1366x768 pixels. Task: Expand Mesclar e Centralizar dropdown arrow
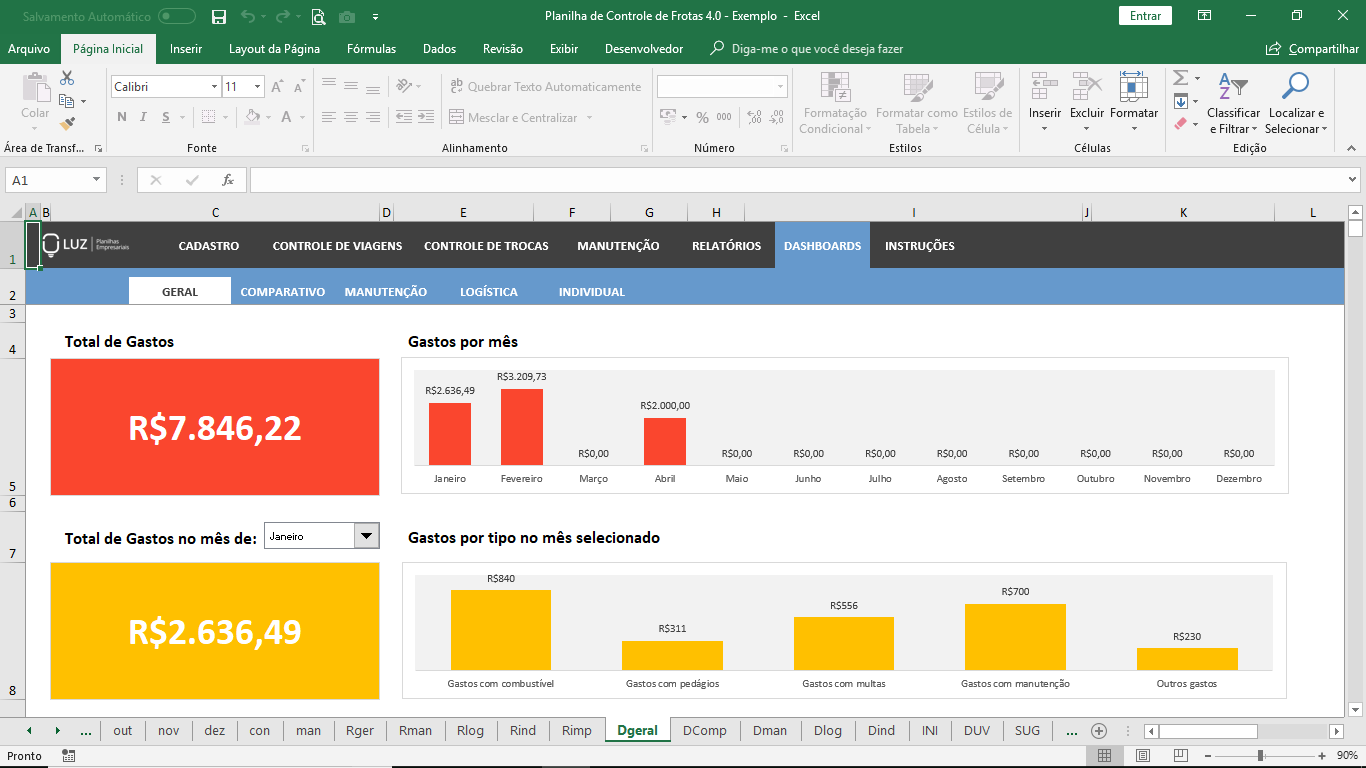click(x=589, y=117)
